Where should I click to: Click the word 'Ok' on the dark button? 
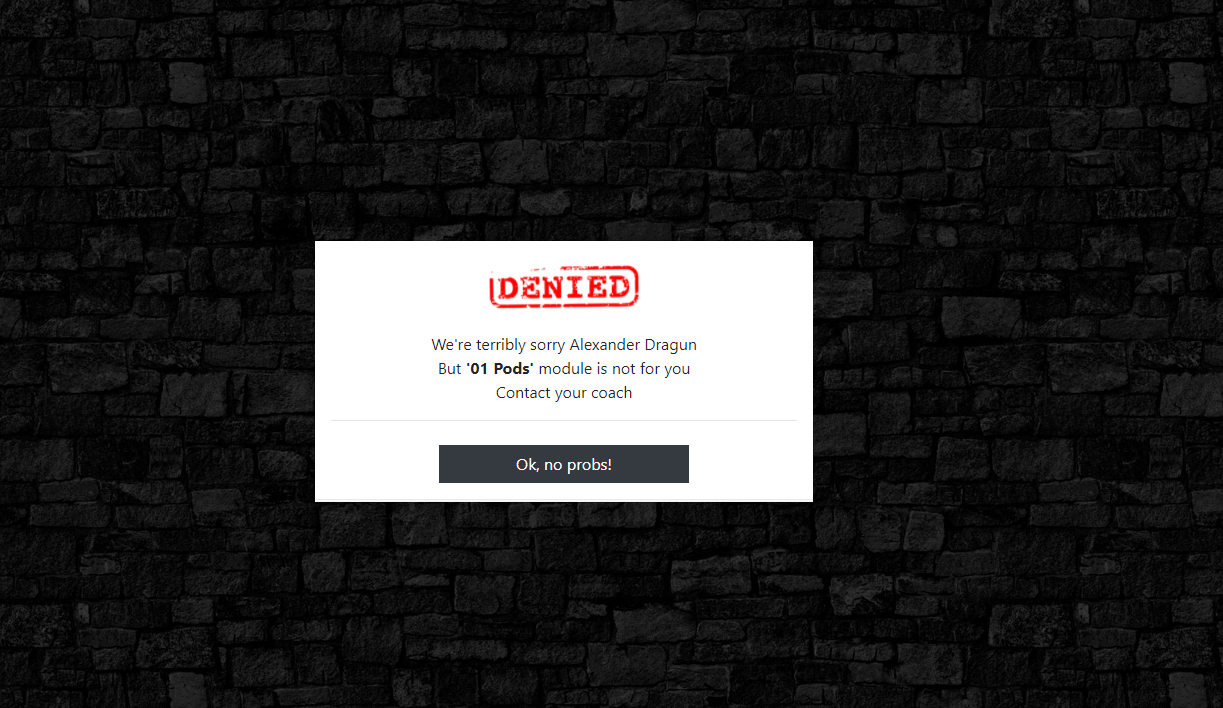click(x=526, y=464)
